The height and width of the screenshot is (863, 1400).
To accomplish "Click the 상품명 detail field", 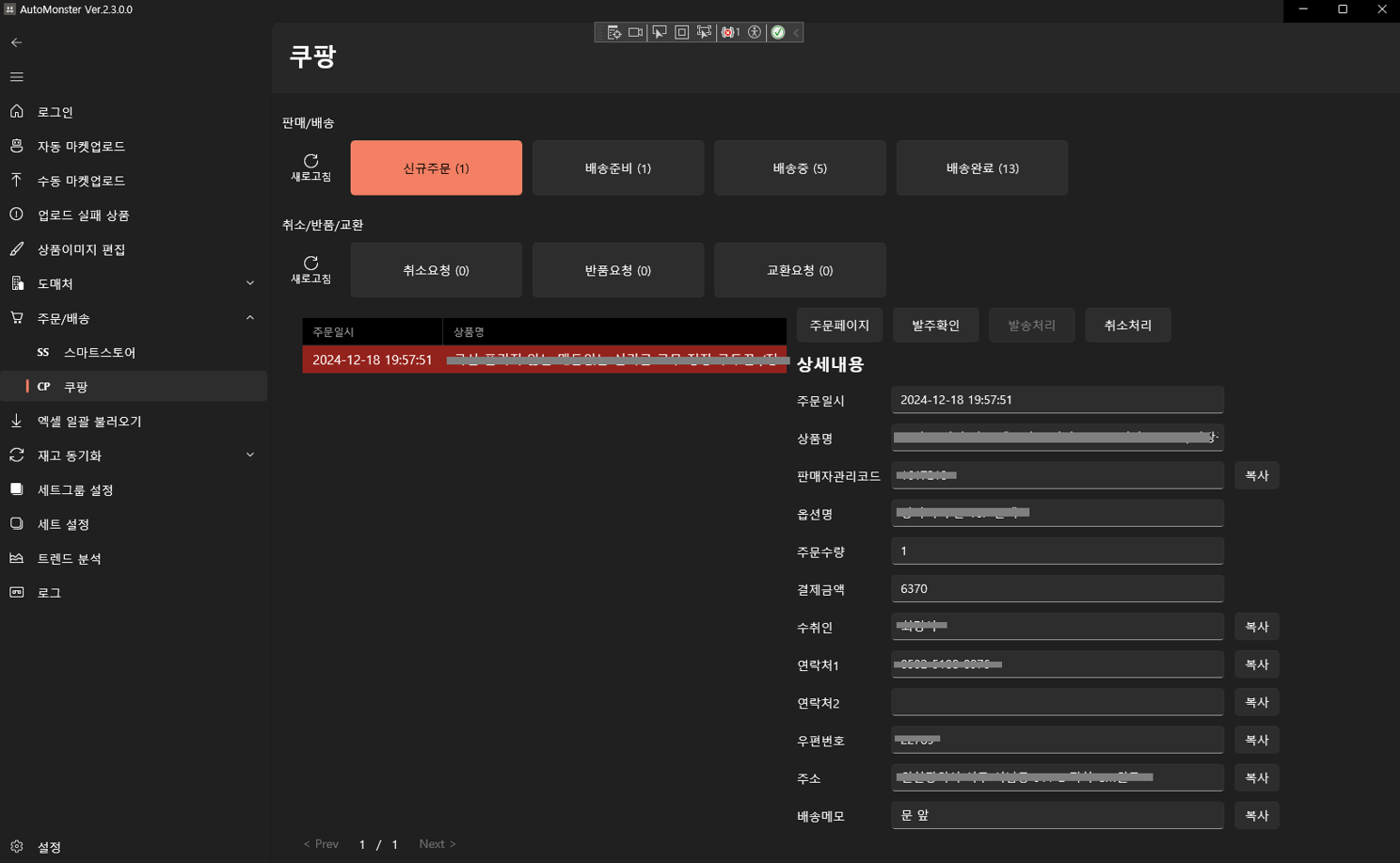I will click(x=1058, y=438).
